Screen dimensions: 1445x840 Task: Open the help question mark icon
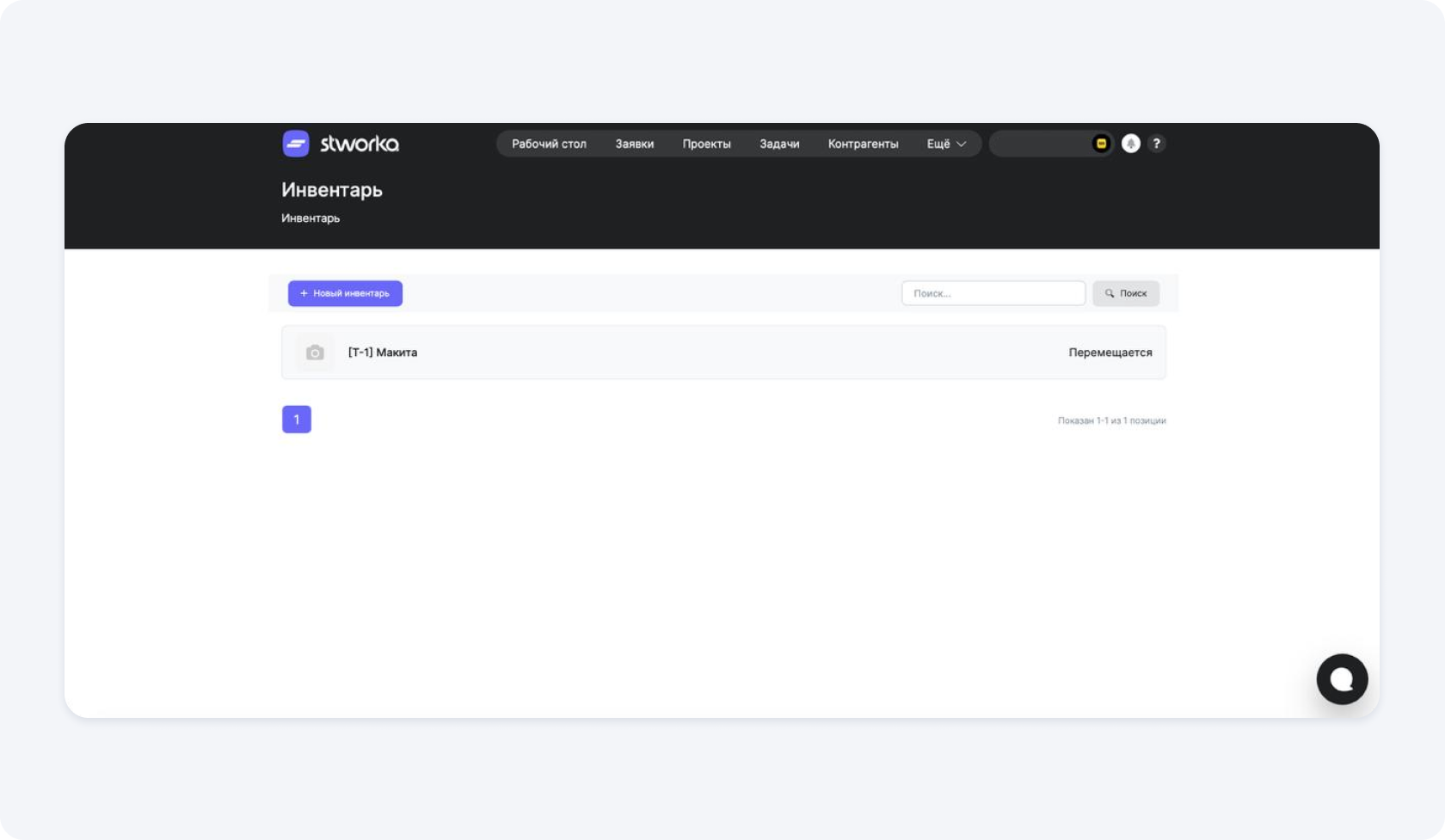1157,144
